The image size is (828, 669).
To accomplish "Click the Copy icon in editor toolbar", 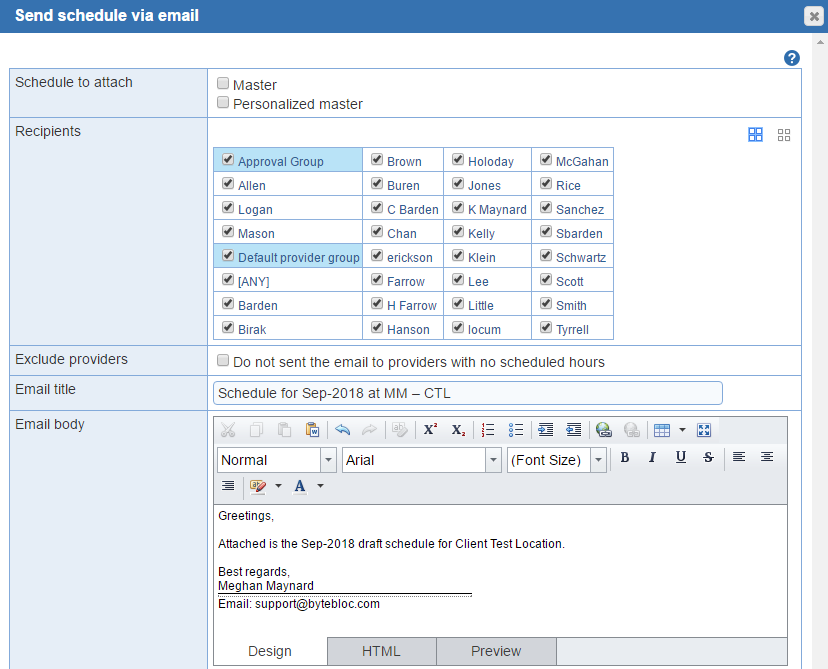I will click(x=256, y=430).
